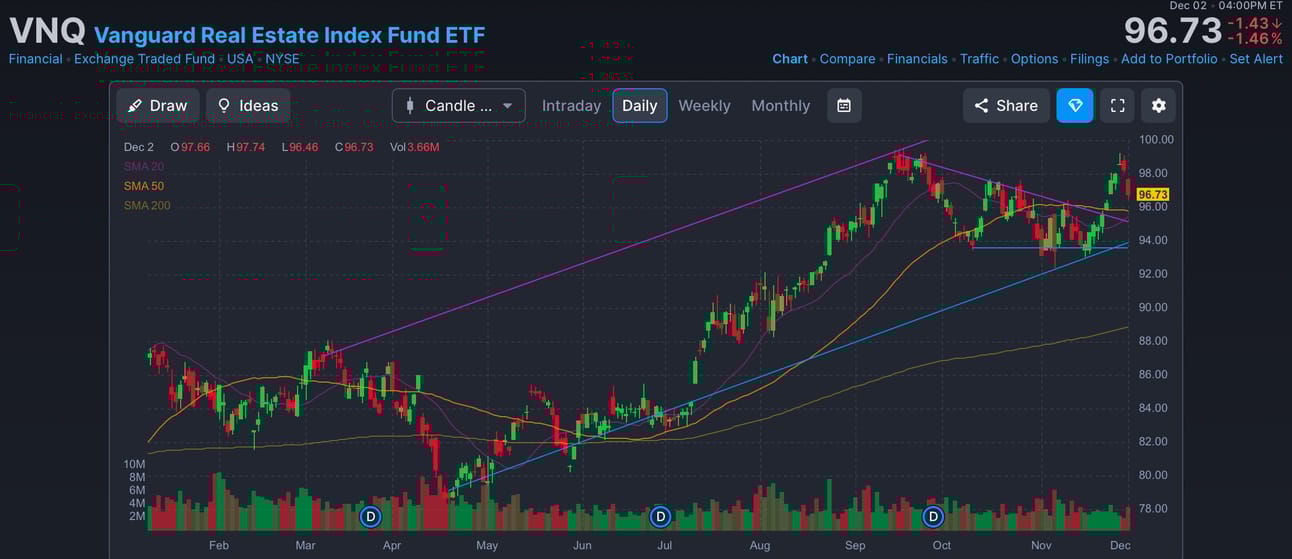Viewport: 1292px width, 559px height.
Task: Click the SMA 50 indicator label
Action: tap(144, 186)
